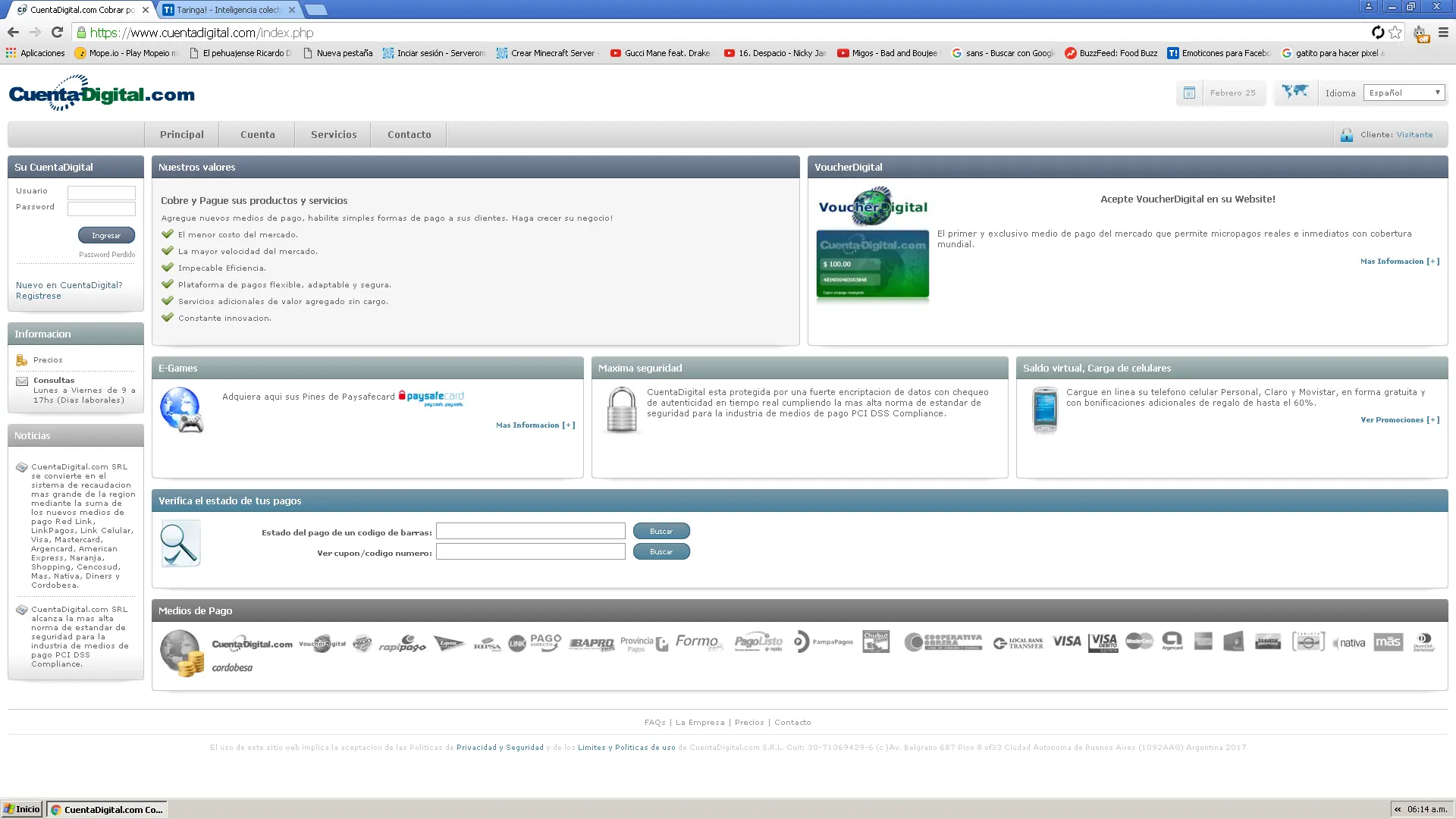
Task: Click Buscar next to the codigo de barras field
Action: click(661, 531)
